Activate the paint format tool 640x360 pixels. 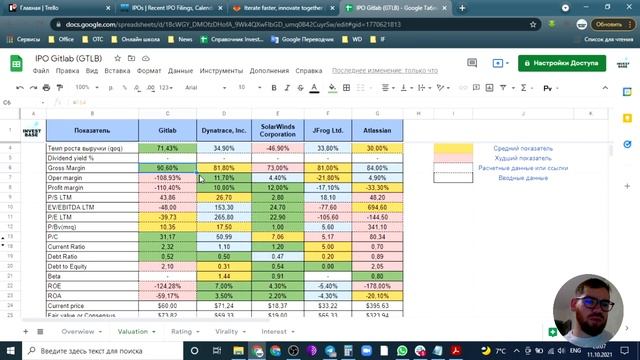(60, 88)
